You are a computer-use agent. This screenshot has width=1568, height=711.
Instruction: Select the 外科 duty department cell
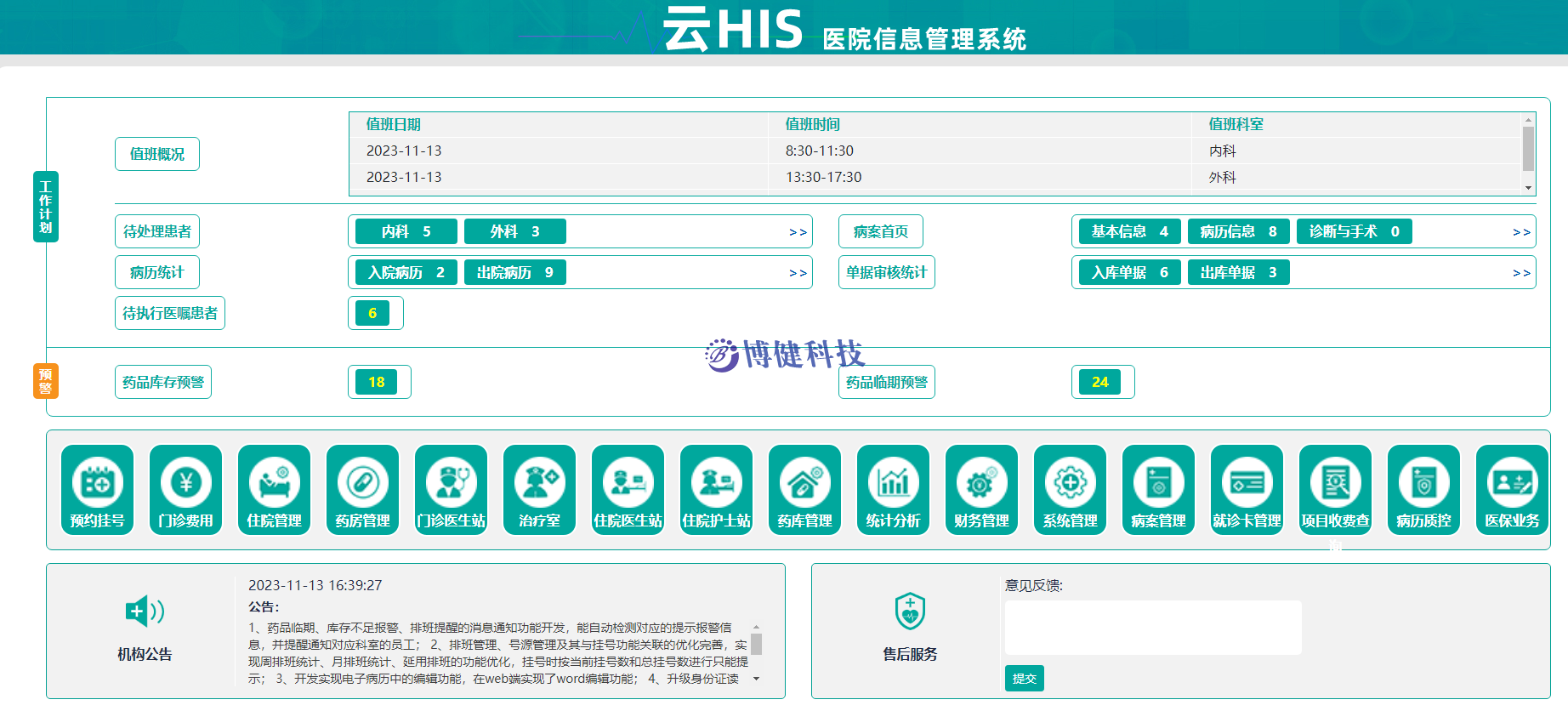pos(1223,177)
